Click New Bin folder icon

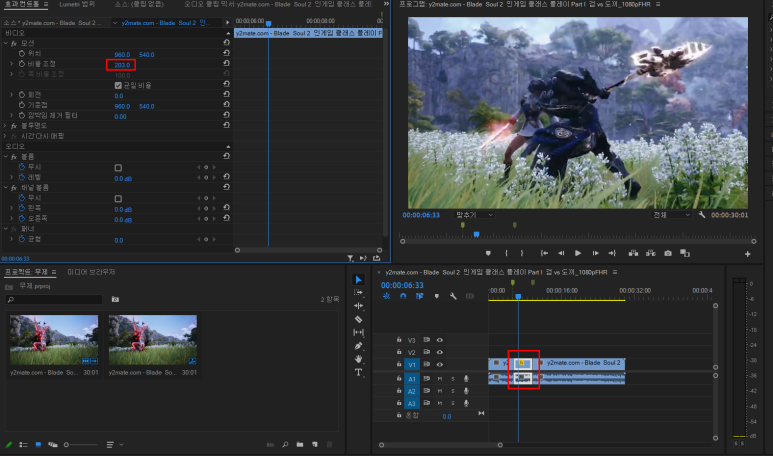[x=300, y=445]
